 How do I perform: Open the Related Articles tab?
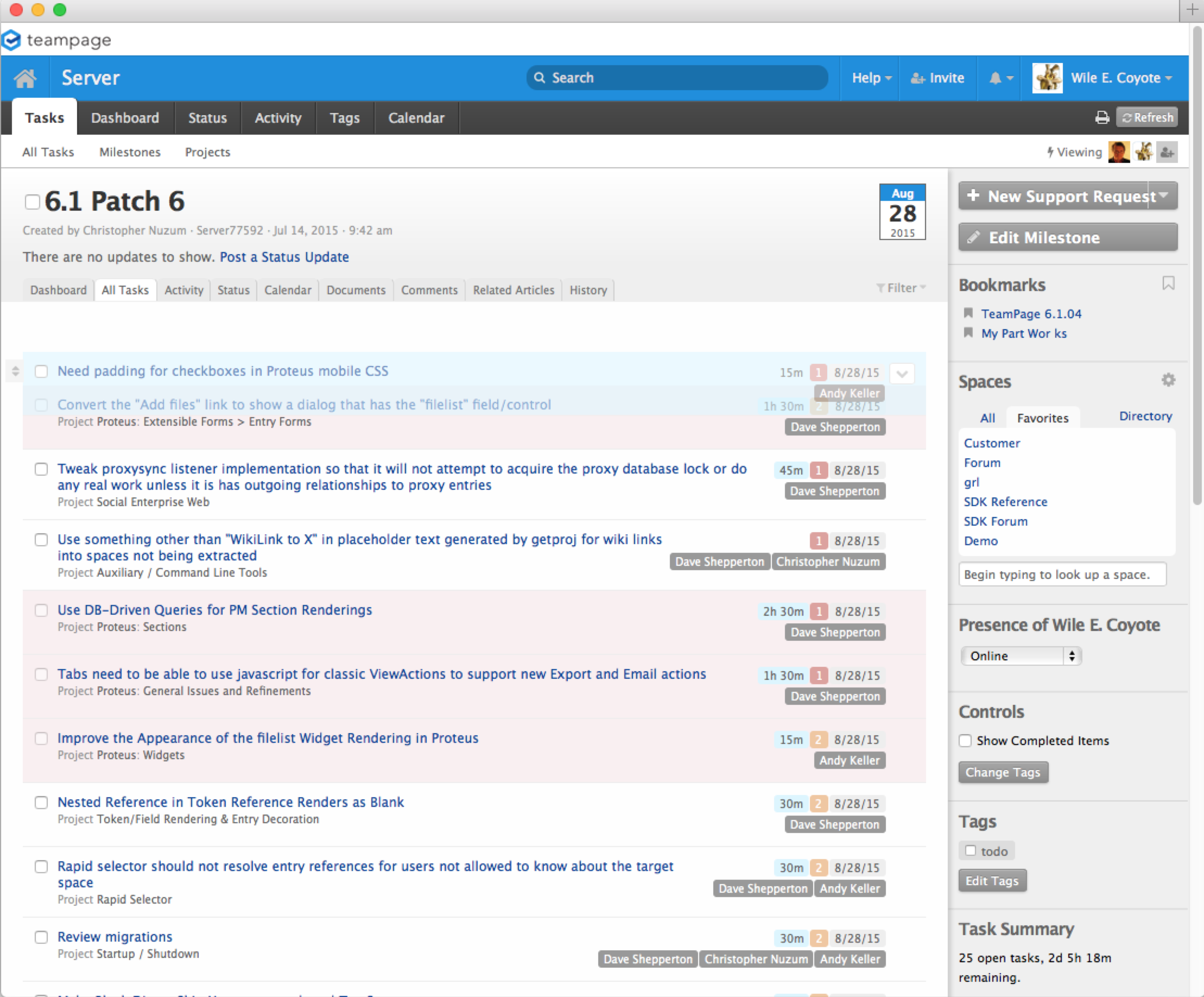point(513,291)
